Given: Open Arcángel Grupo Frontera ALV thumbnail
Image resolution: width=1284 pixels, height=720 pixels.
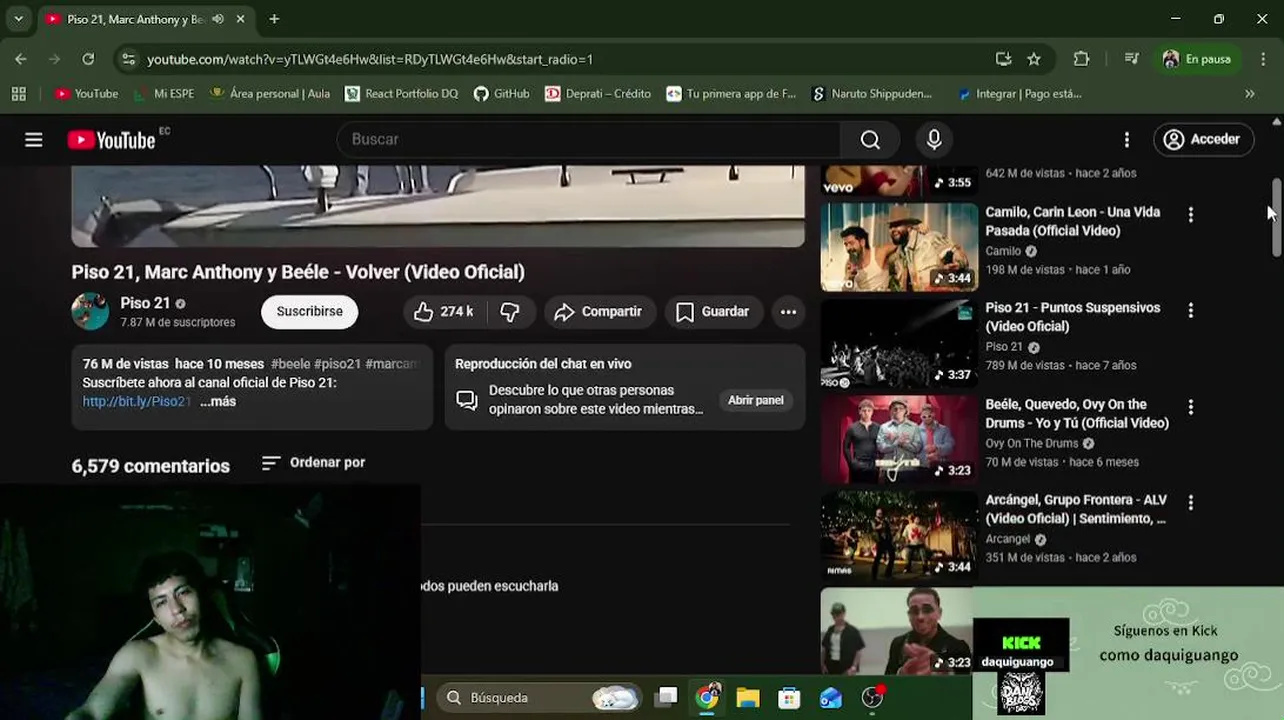Looking at the screenshot, I should 899,536.
